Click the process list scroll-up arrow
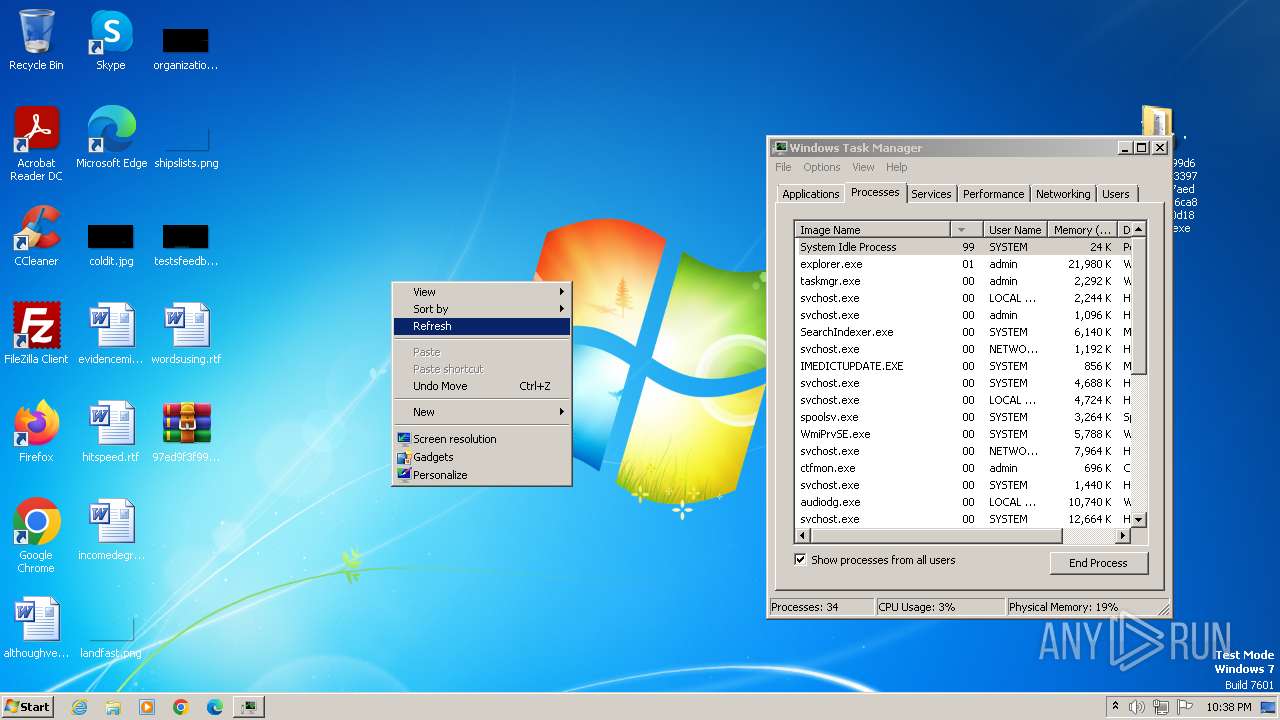The width and height of the screenshot is (1280, 720). pos(1139,229)
